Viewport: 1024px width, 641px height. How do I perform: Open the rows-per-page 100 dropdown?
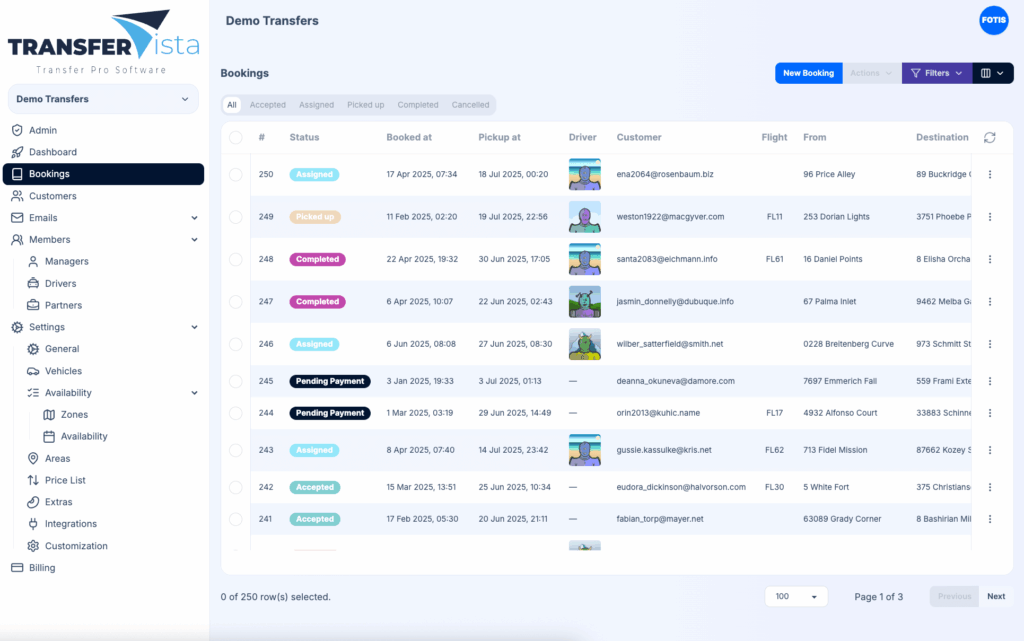point(796,596)
